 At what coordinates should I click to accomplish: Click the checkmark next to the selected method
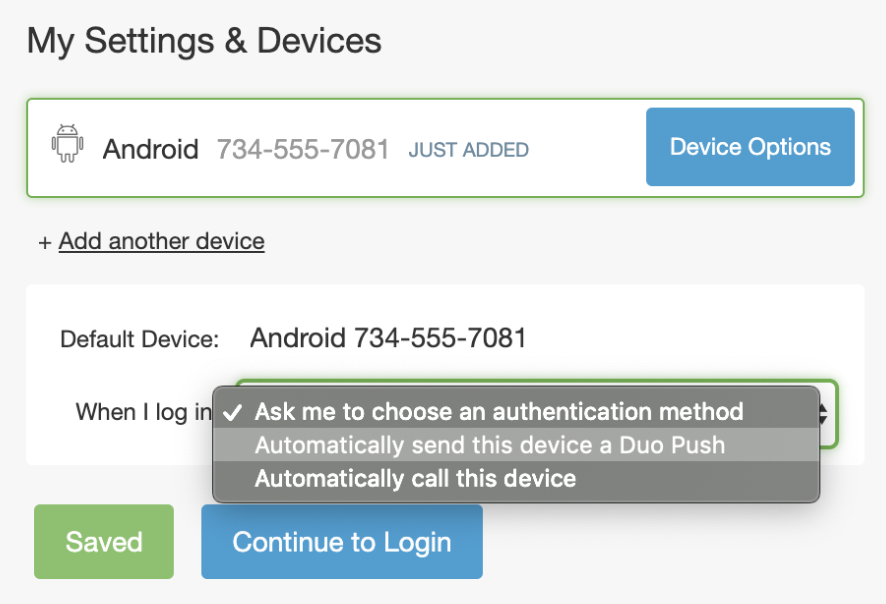235,411
